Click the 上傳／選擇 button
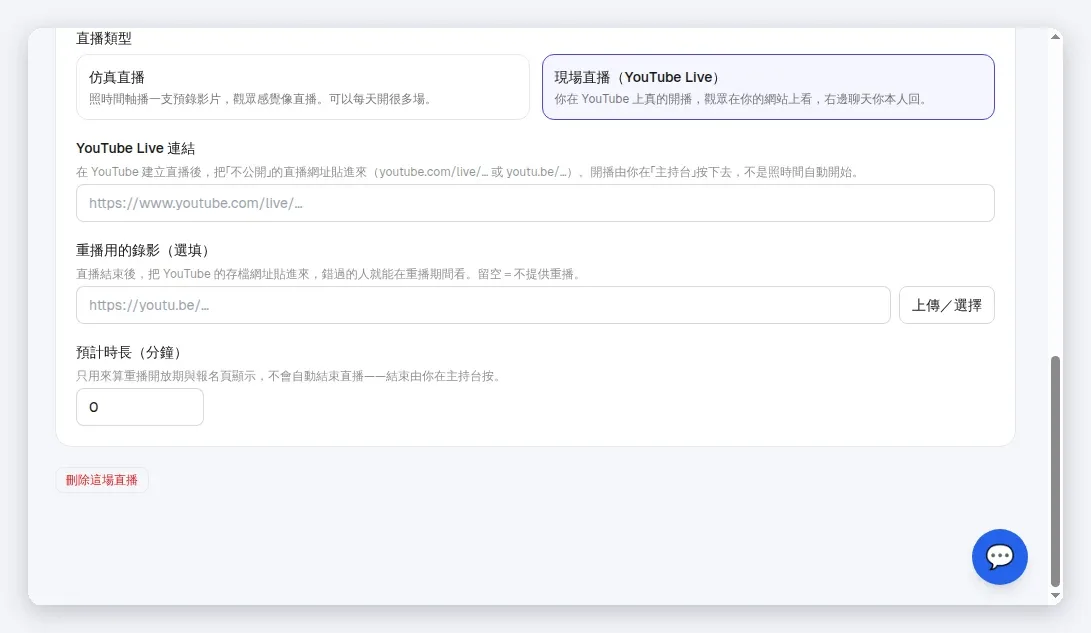This screenshot has width=1091, height=633. click(x=946, y=305)
